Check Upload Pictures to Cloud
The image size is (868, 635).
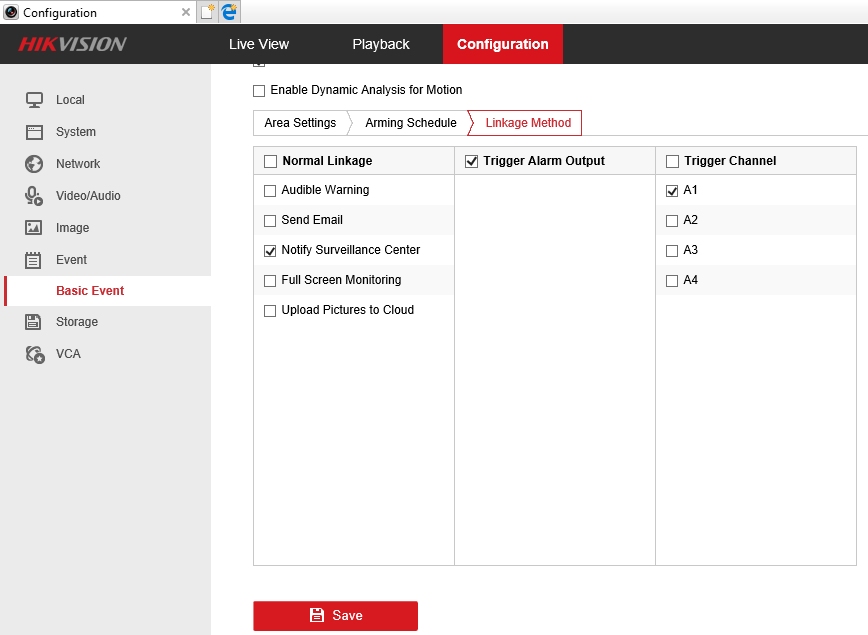pos(270,311)
